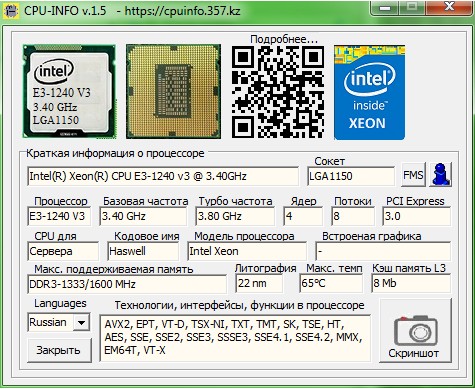Click the Закрыть button
The height and width of the screenshot is (389, 475).
(59, 350)
